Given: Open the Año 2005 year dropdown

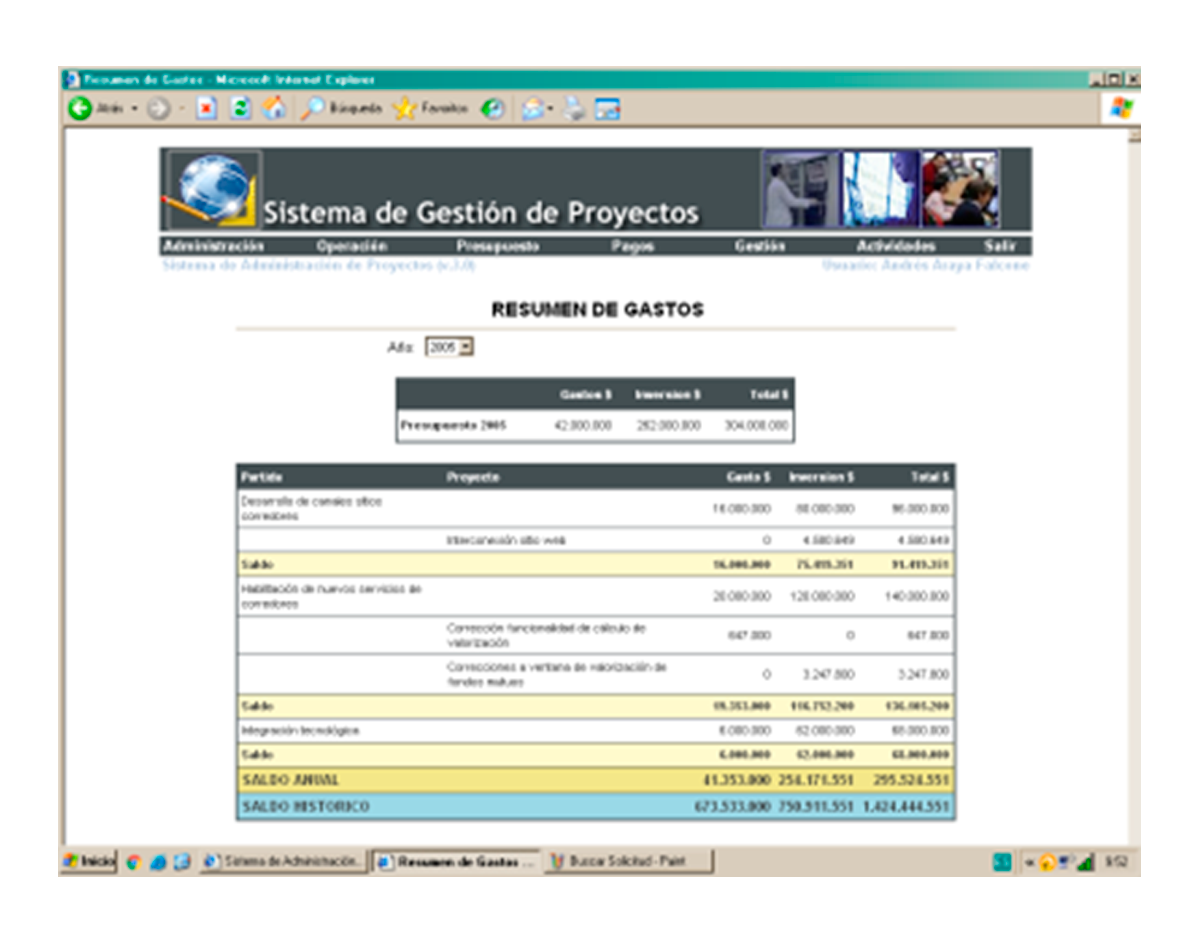Looking at the screenshot, I should click(x=465, y=345).
